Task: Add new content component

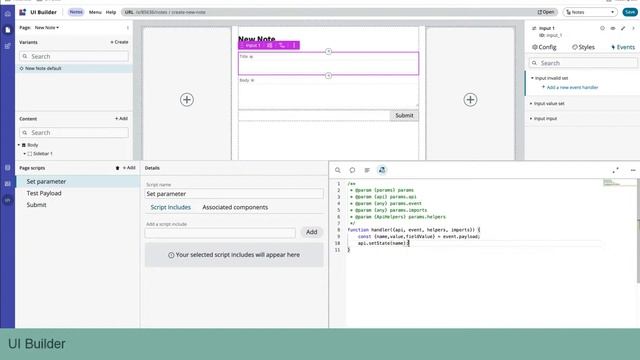Action: pyautogui.click(x=121, y=118)
